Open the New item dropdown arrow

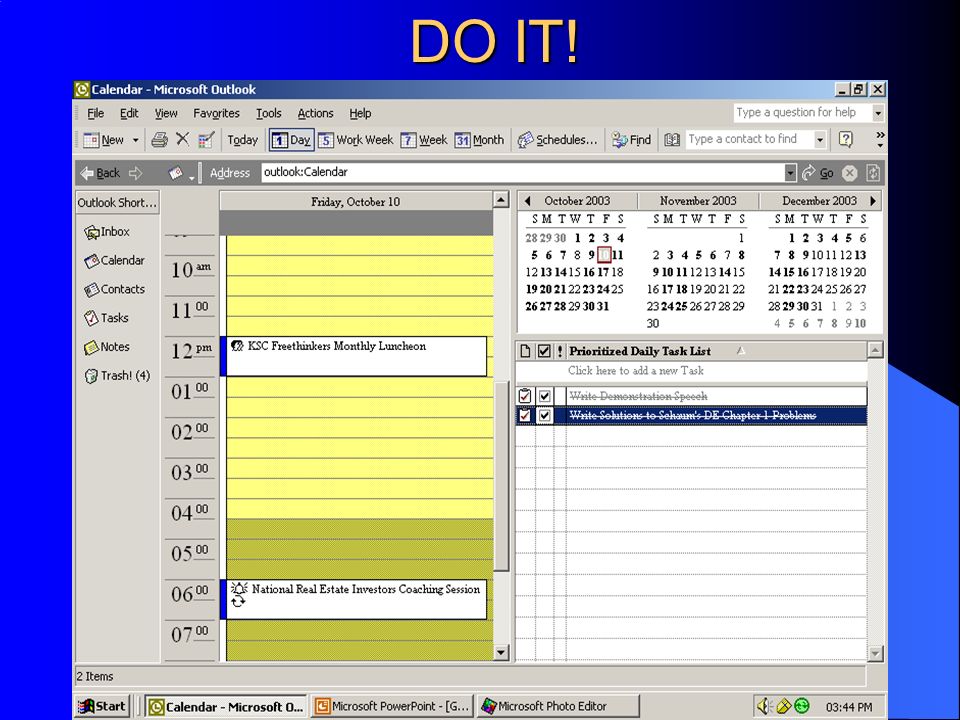point(135,140)
